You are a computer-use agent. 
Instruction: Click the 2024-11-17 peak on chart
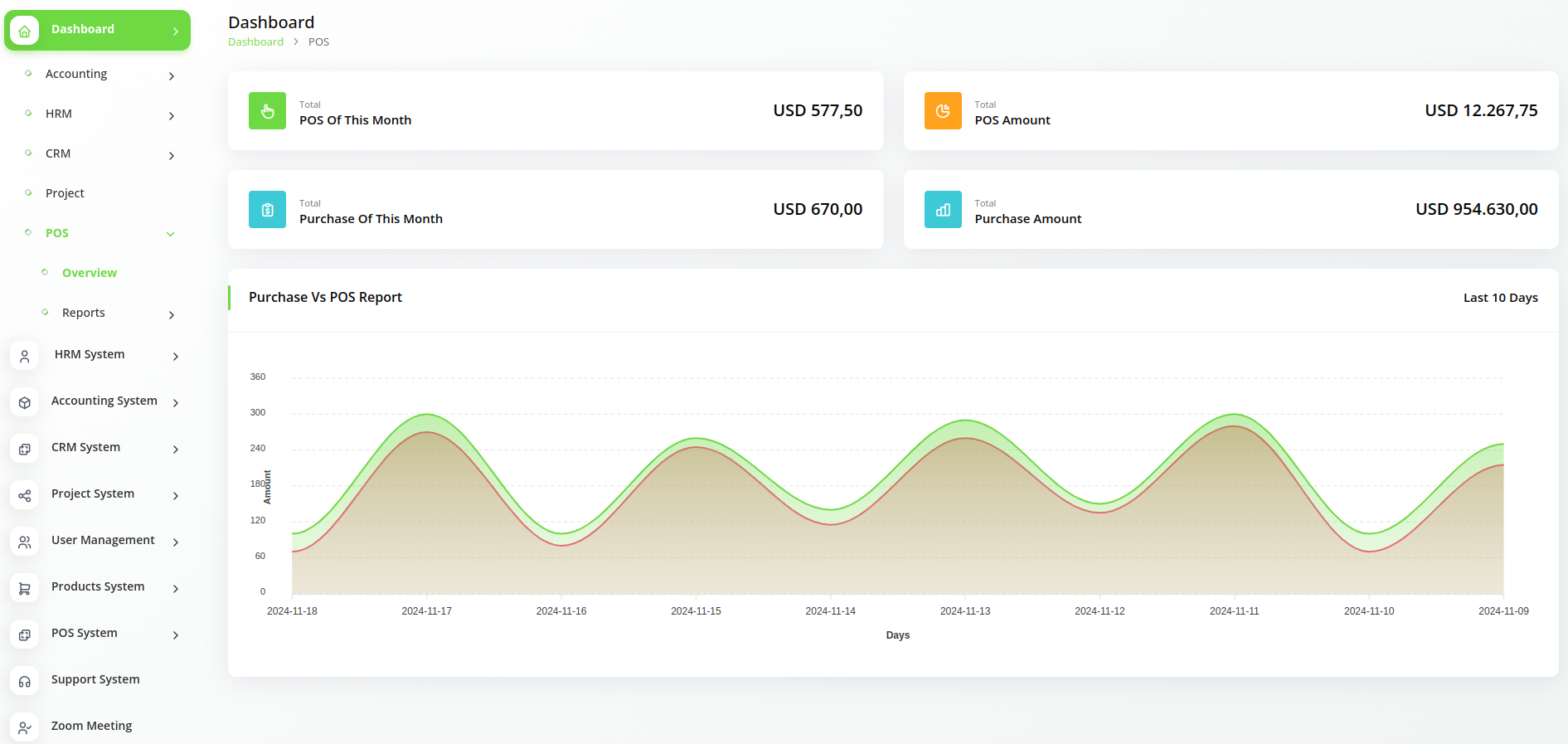(426, 415)
